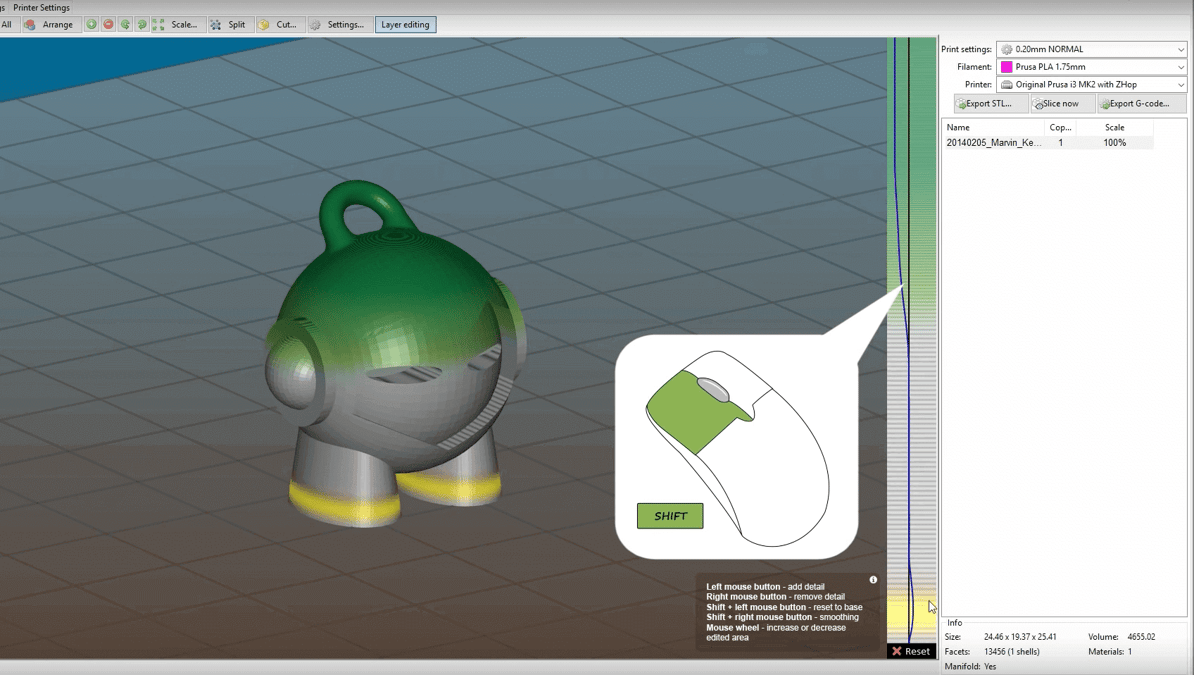Remove a copy using the red minus icon

[107, 24]
